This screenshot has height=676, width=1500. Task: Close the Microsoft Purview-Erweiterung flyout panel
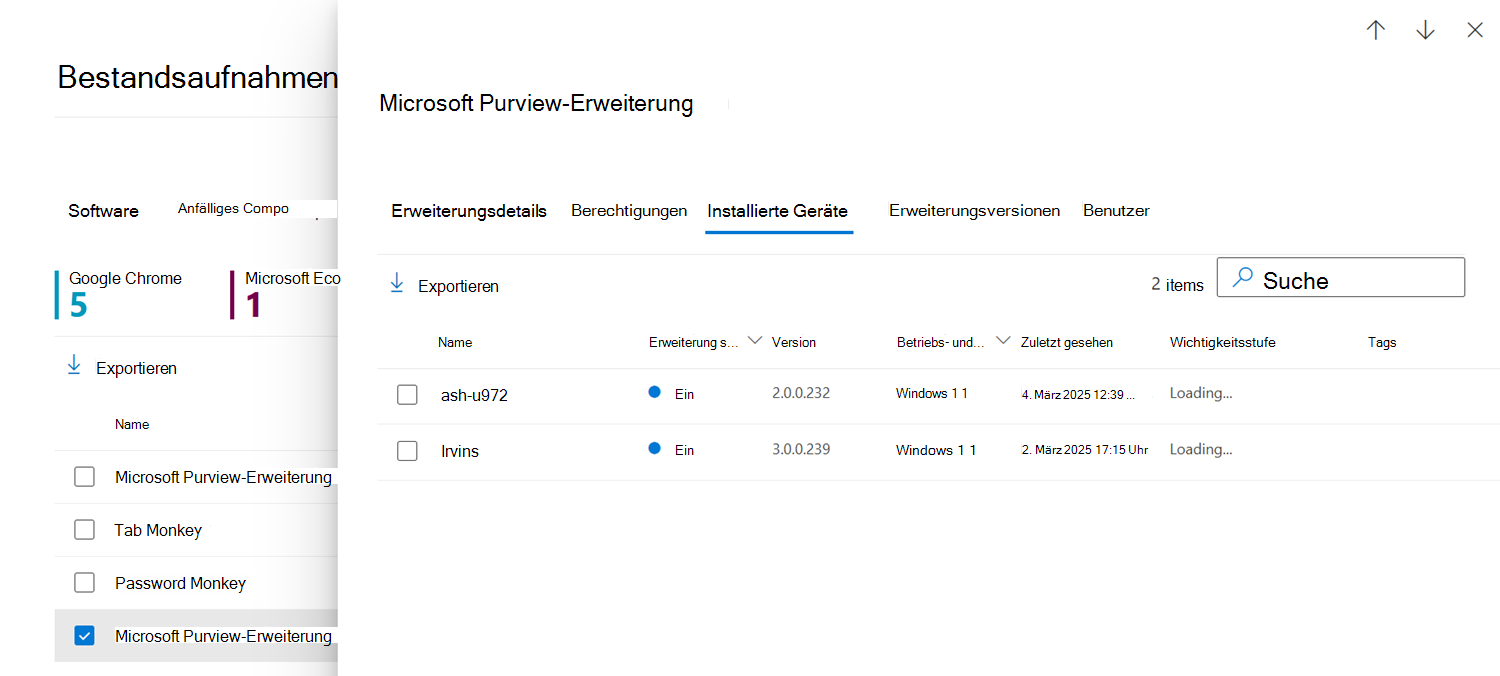[1475, 30]
